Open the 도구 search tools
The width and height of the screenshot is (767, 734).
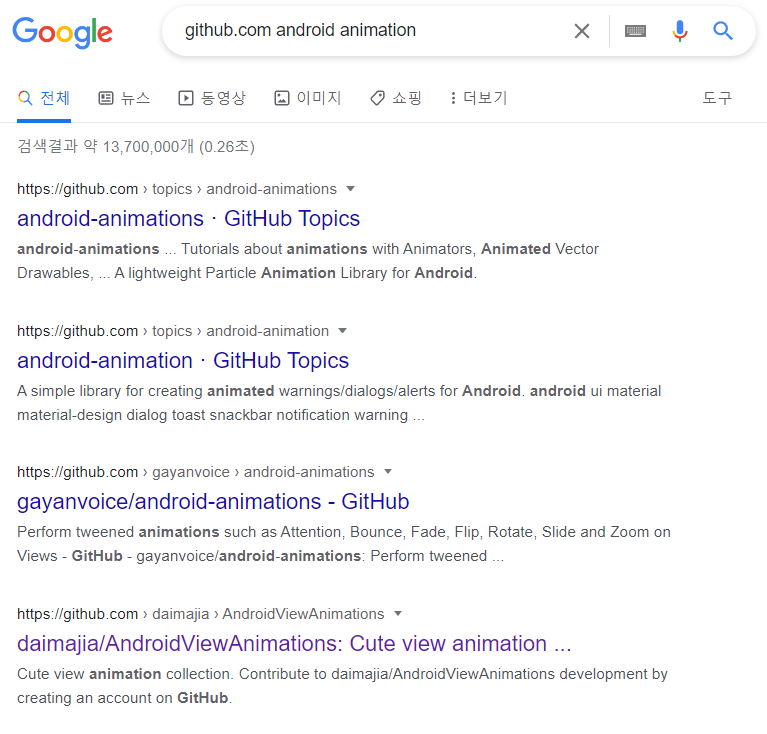coord(717,98)
